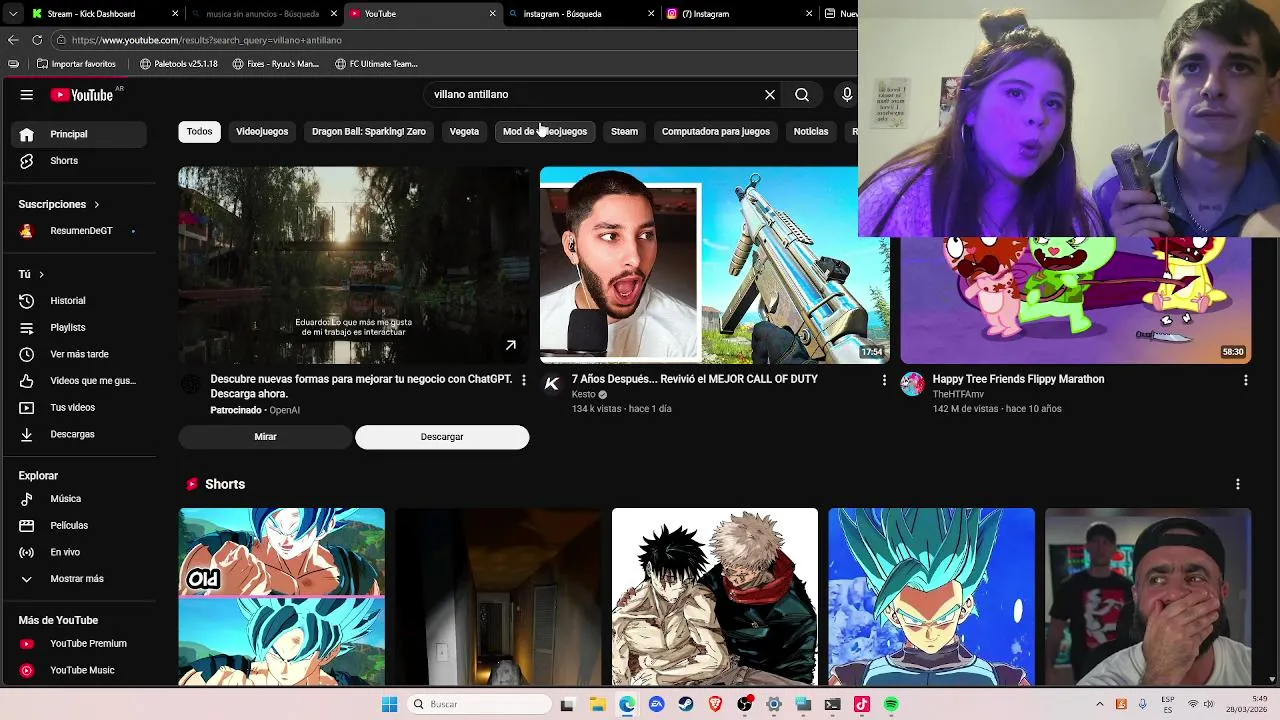Switch to instagram - Búsqueda tab

580,14
